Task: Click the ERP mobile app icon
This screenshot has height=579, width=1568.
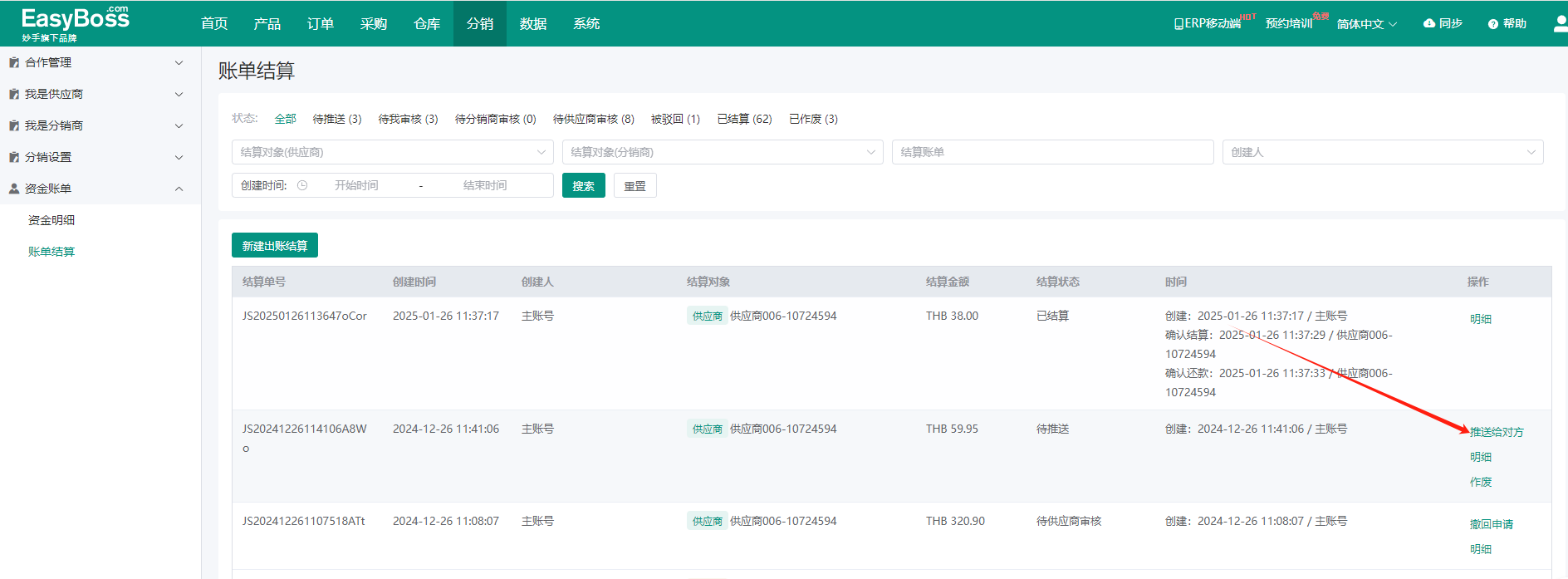Action: pos(1178,24)
